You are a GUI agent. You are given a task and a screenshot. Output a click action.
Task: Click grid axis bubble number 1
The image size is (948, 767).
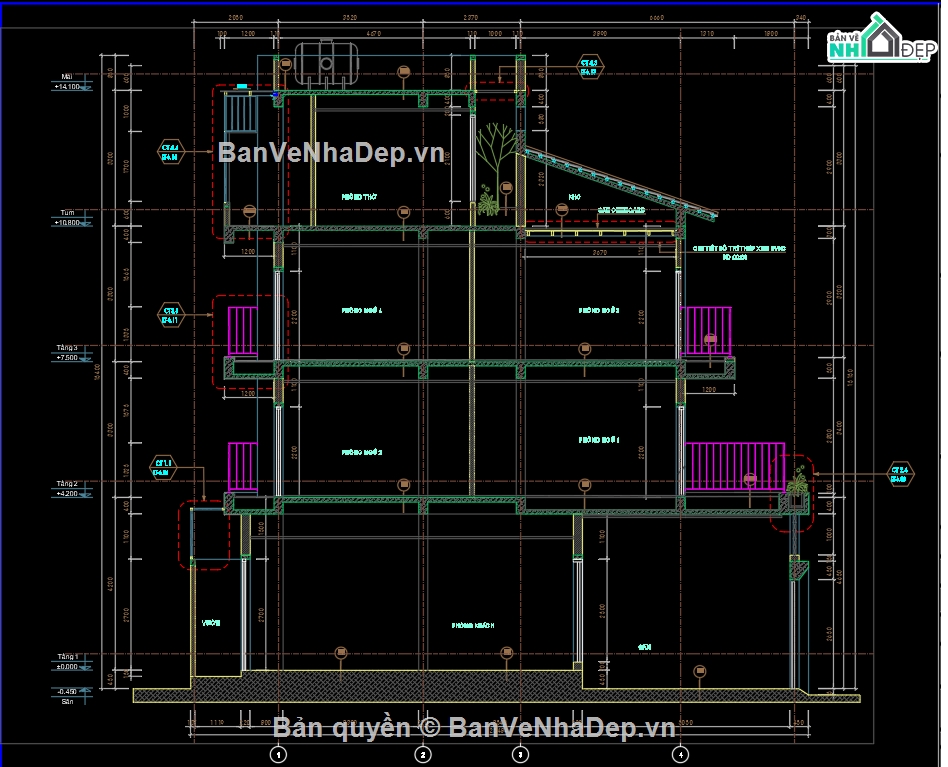[279, 753]
